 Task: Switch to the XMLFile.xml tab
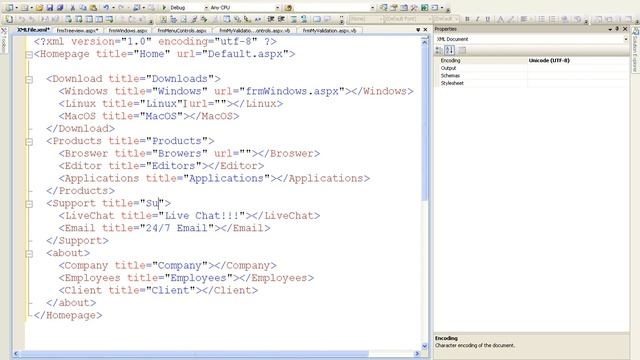click(x=33, y=30)
